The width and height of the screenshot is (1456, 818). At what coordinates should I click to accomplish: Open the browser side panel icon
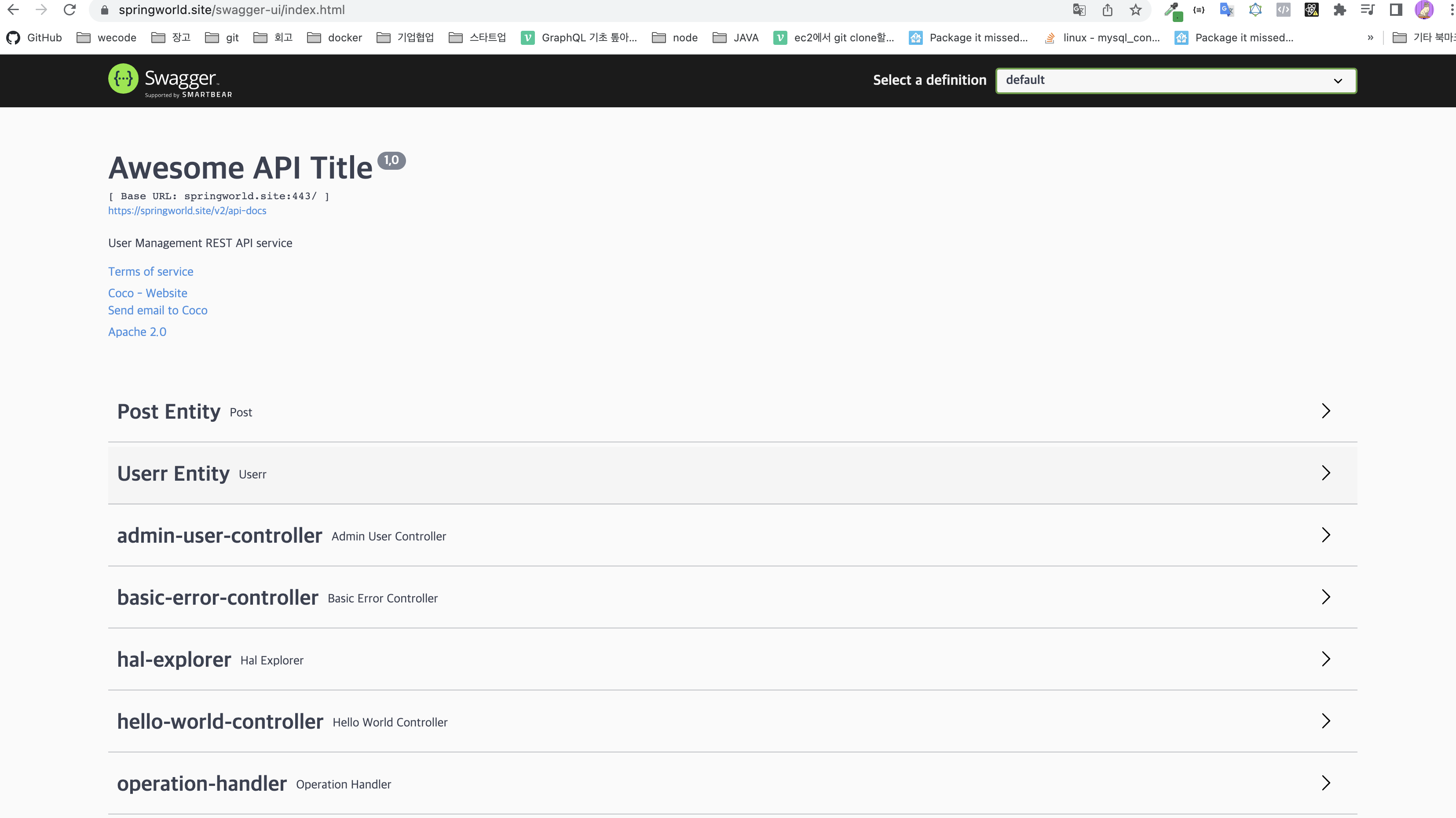coord(1396,10)
